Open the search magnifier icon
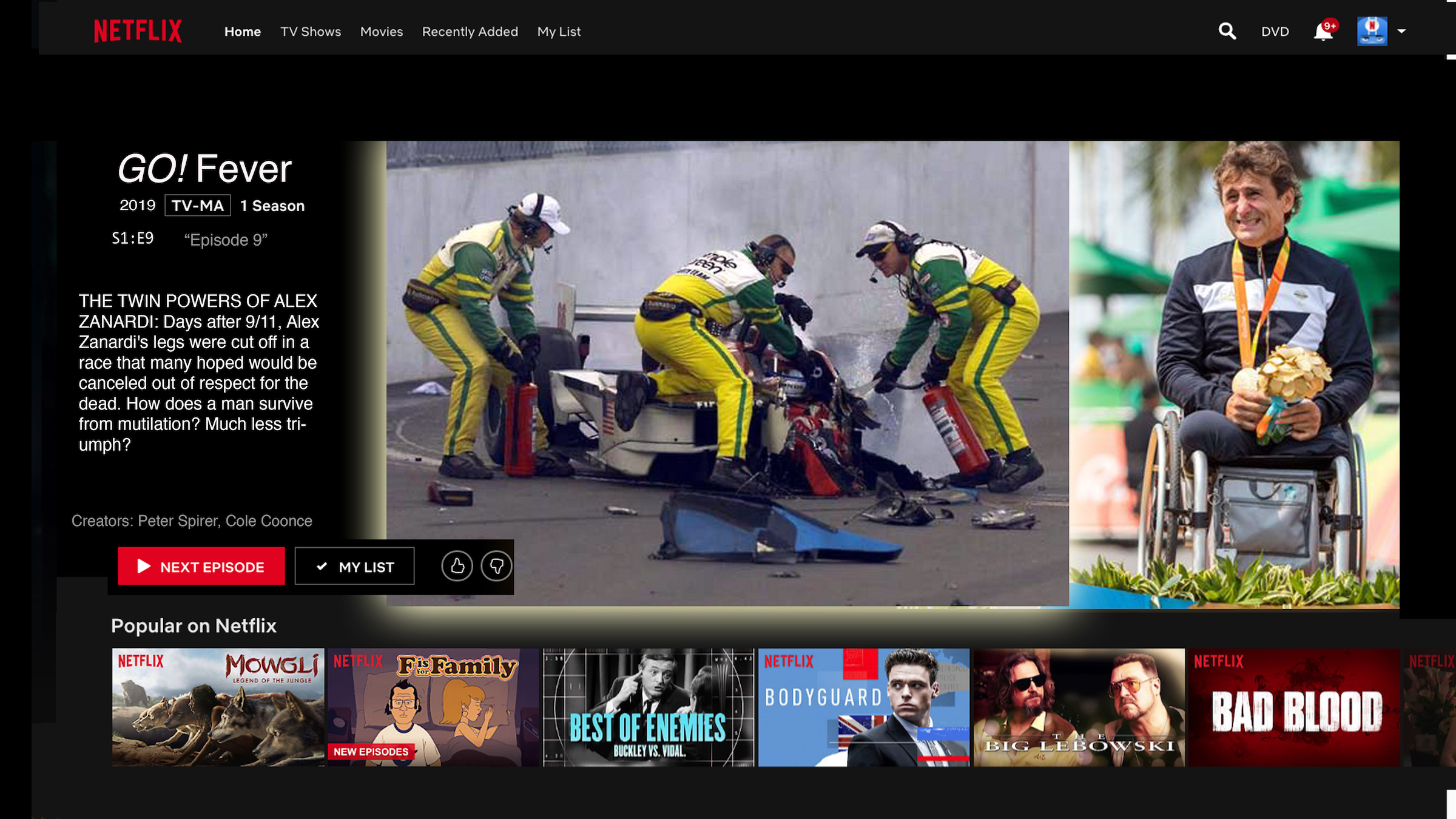Viewport: 1456px width, 819px height. coord(1227,31)
